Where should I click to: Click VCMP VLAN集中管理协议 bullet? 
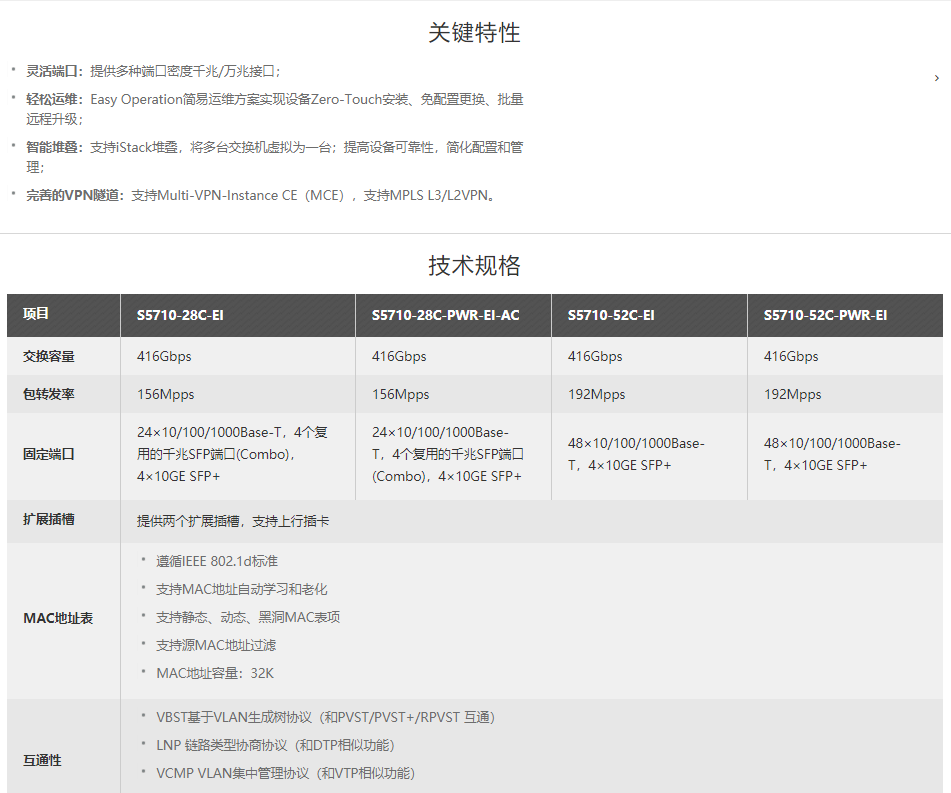click(x=286, y=773)
